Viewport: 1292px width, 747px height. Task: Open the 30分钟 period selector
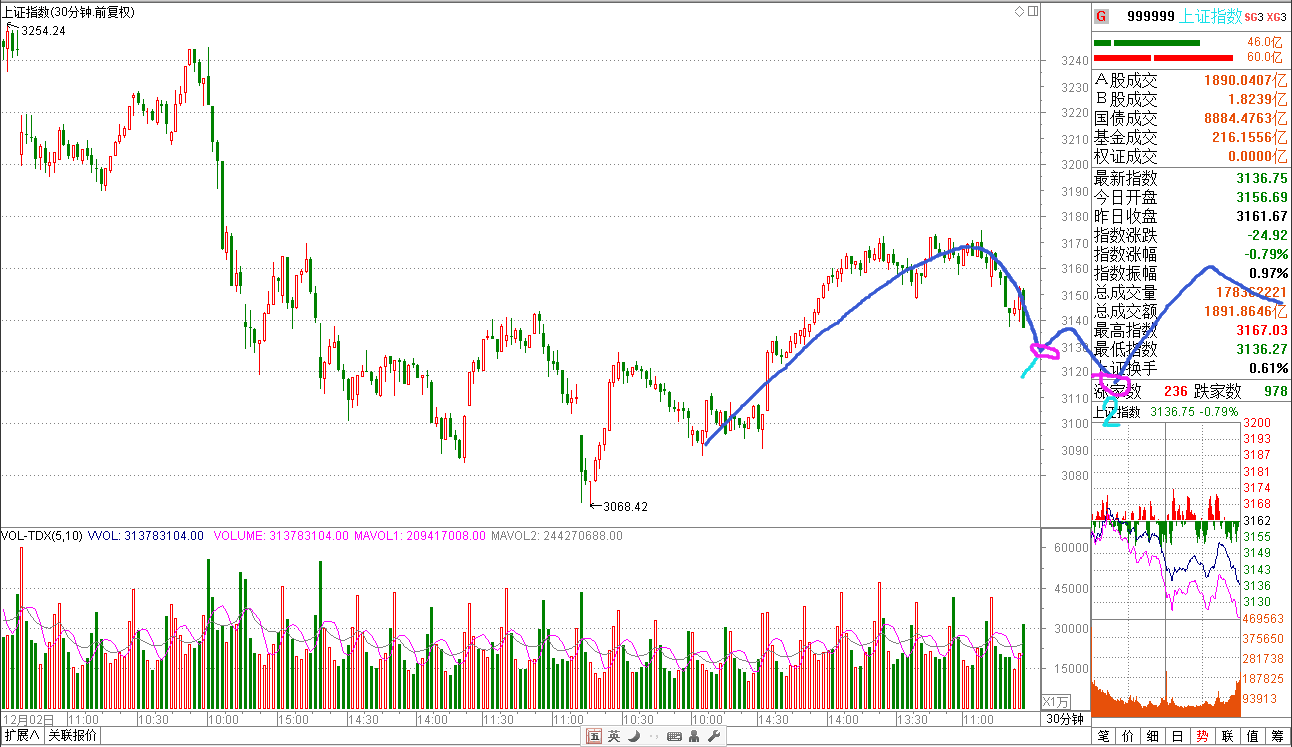point(1064,719)
